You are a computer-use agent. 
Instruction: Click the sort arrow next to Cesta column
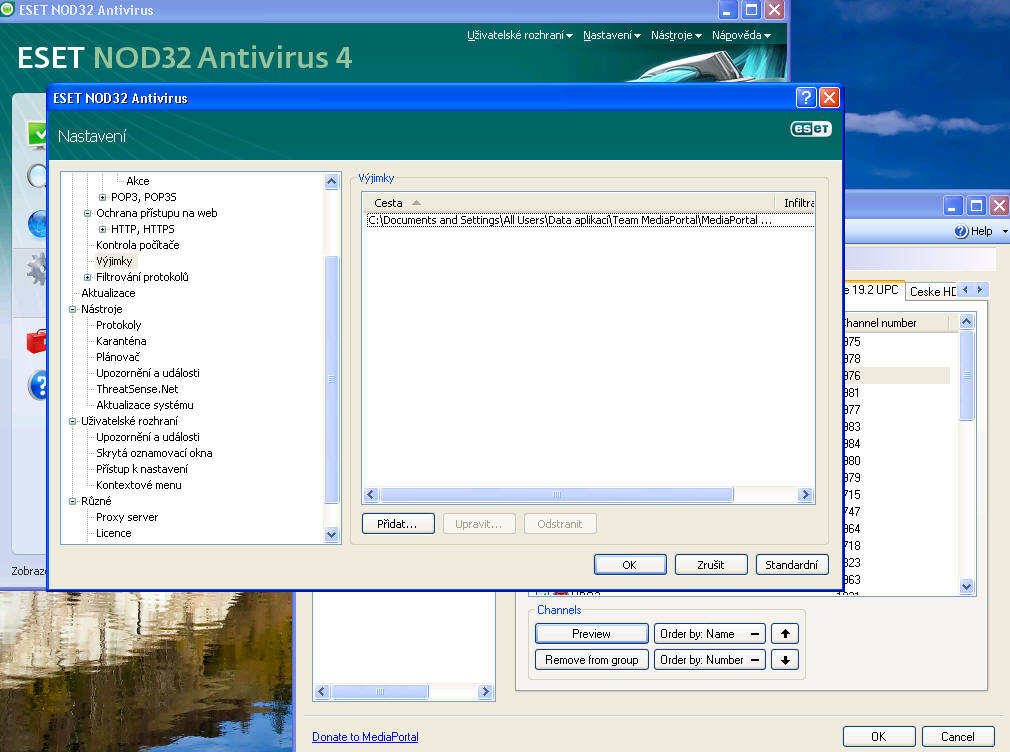[x=416, y=202]
